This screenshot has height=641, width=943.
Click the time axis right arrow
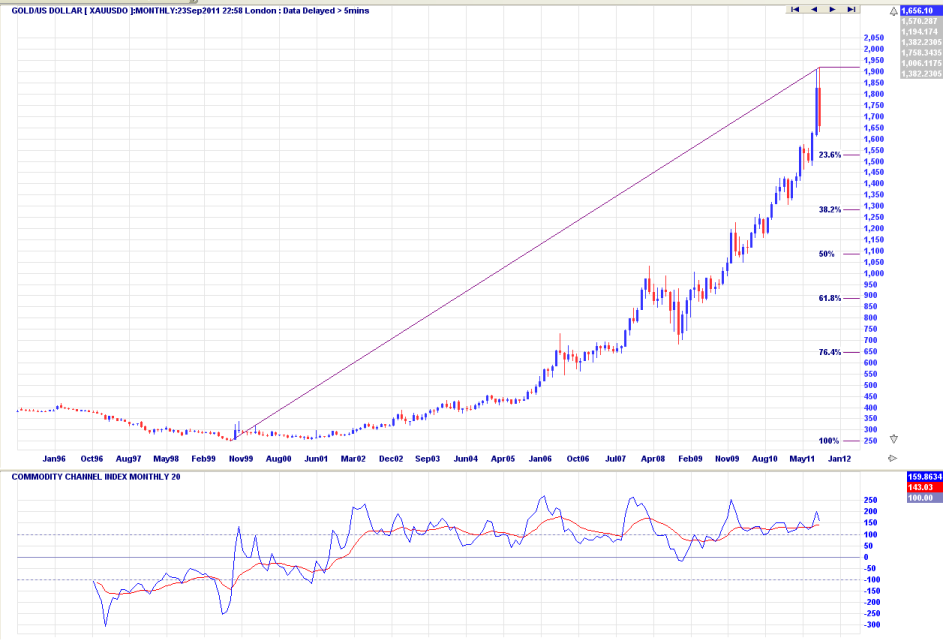coord(892,458)
